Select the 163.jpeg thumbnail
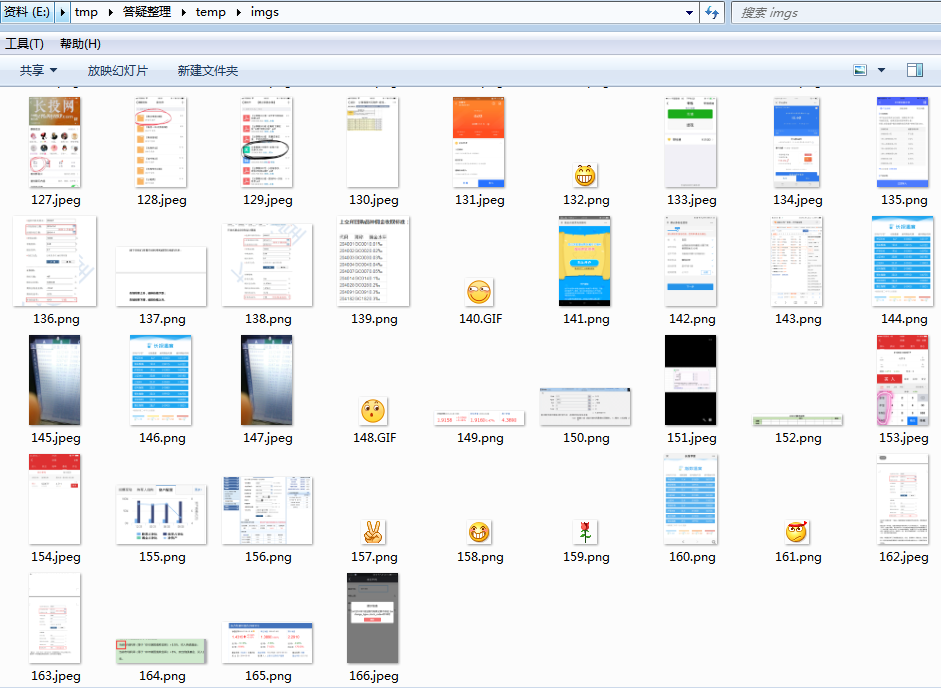Screen dimensions: 941x688 coord(55,618)
